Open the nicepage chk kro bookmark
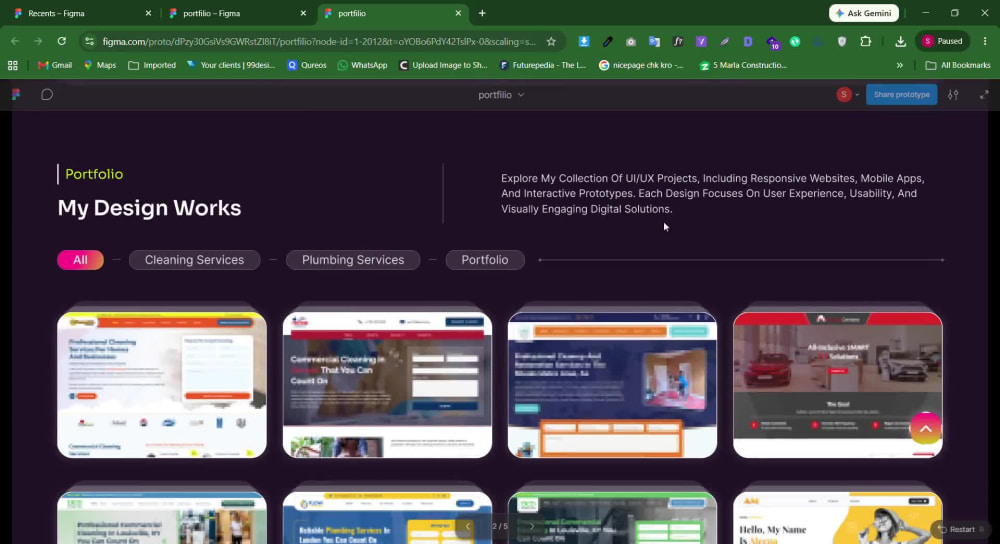1000x544 pixels. pos(641,65)
